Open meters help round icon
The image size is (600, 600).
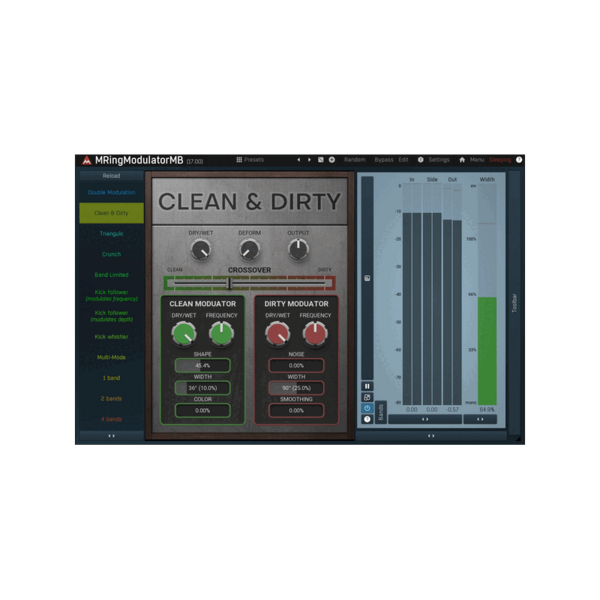(x=367, y=419)
